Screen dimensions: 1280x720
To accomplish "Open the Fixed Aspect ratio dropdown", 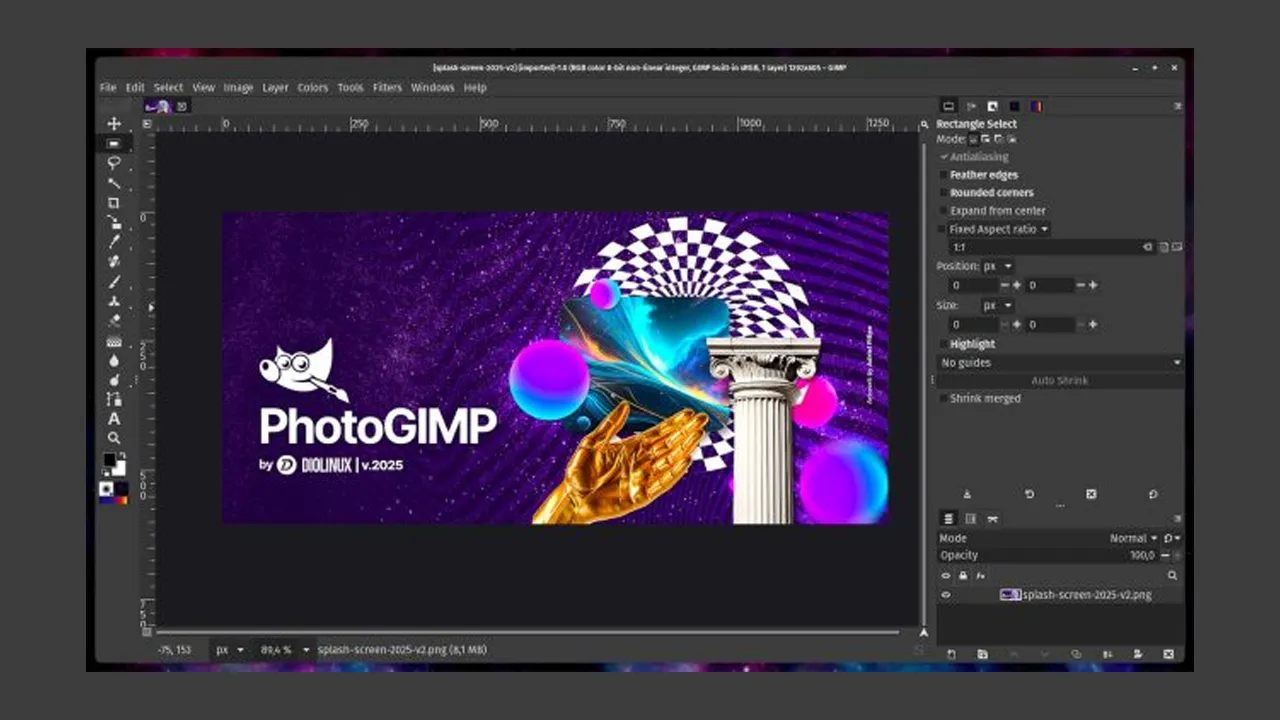I will coord(999,229).
